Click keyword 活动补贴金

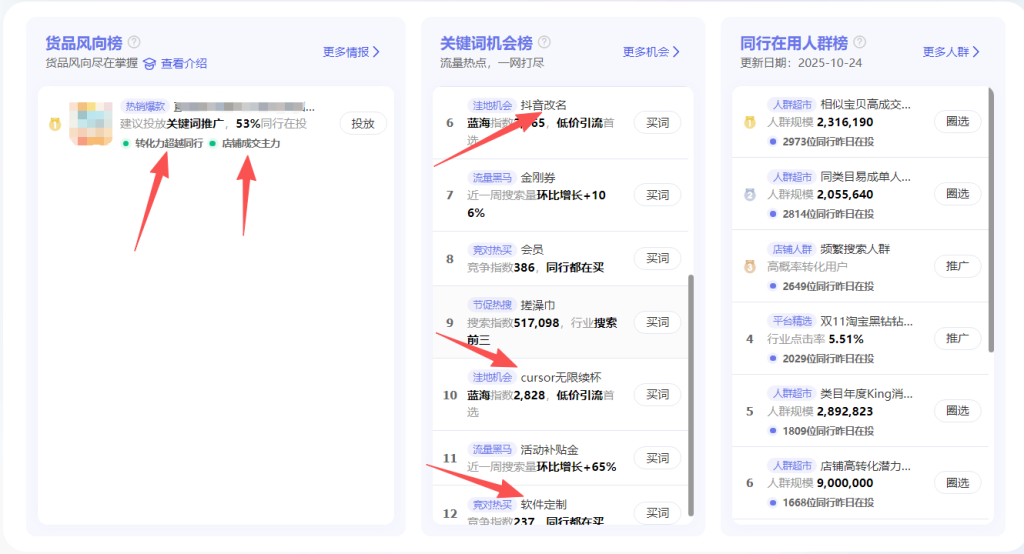pos(549,449)
